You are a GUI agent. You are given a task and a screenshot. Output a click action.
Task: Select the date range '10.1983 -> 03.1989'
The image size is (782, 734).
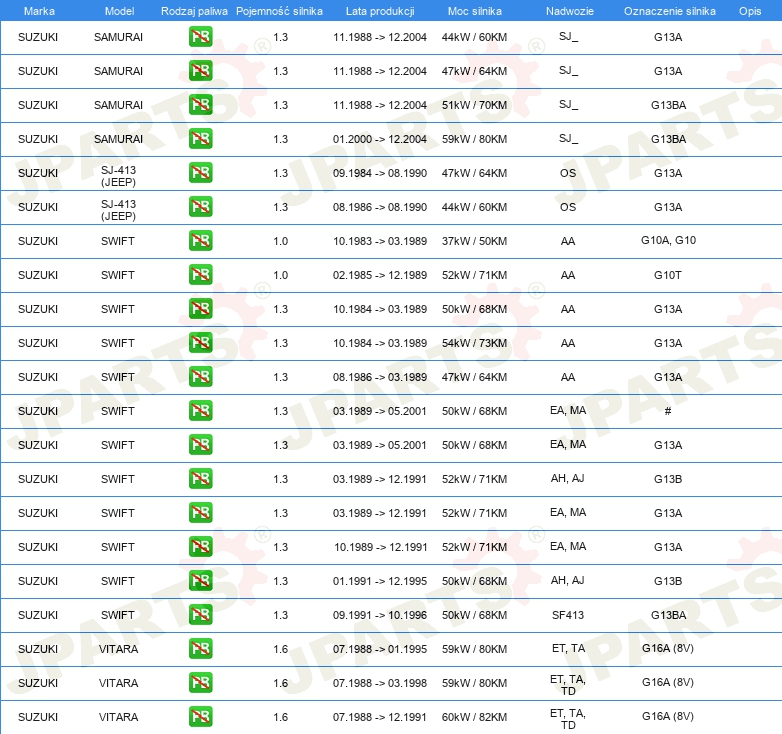pyautogui.click(x=380, y=241)
